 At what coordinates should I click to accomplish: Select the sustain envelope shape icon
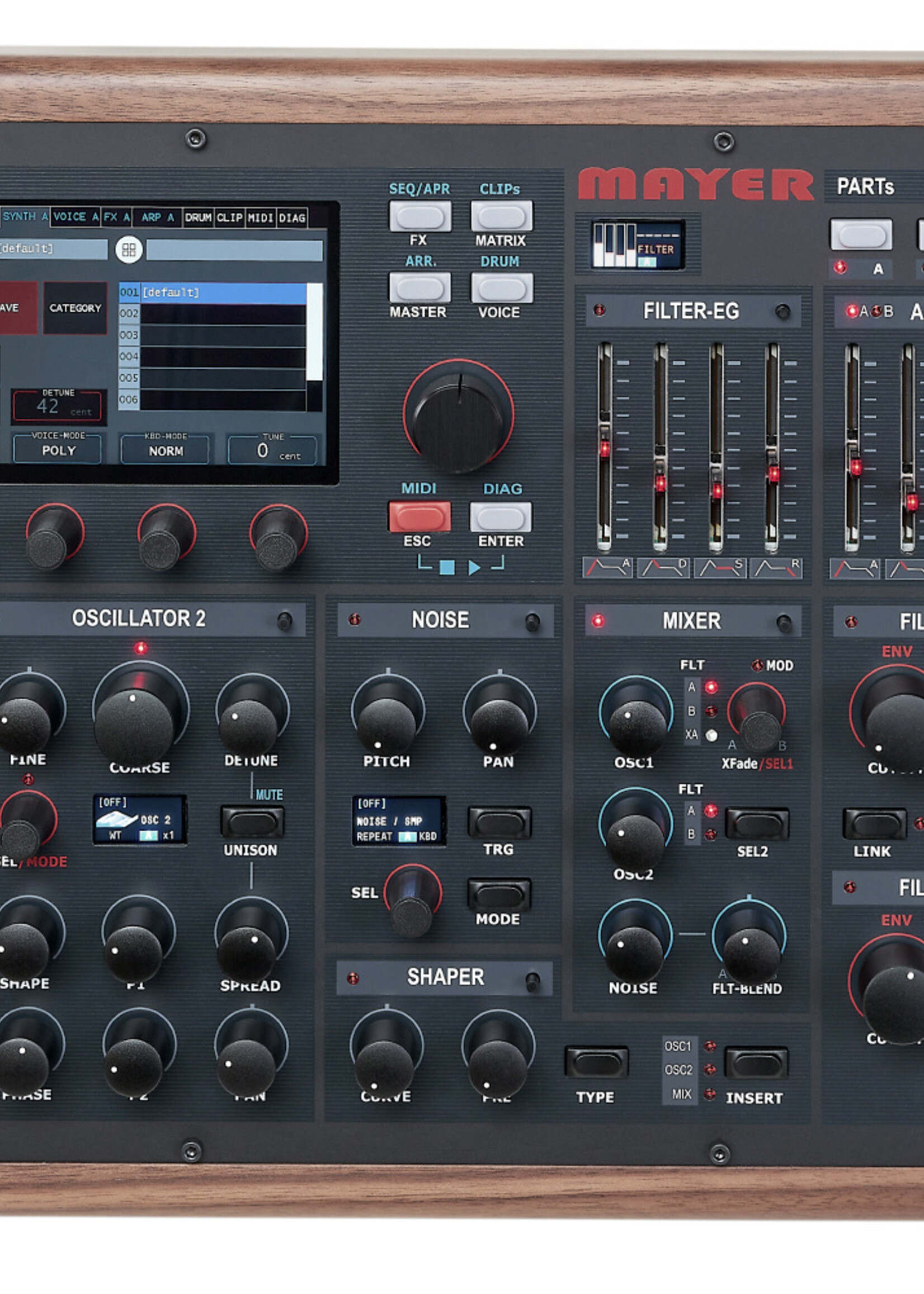coord(720,567)
